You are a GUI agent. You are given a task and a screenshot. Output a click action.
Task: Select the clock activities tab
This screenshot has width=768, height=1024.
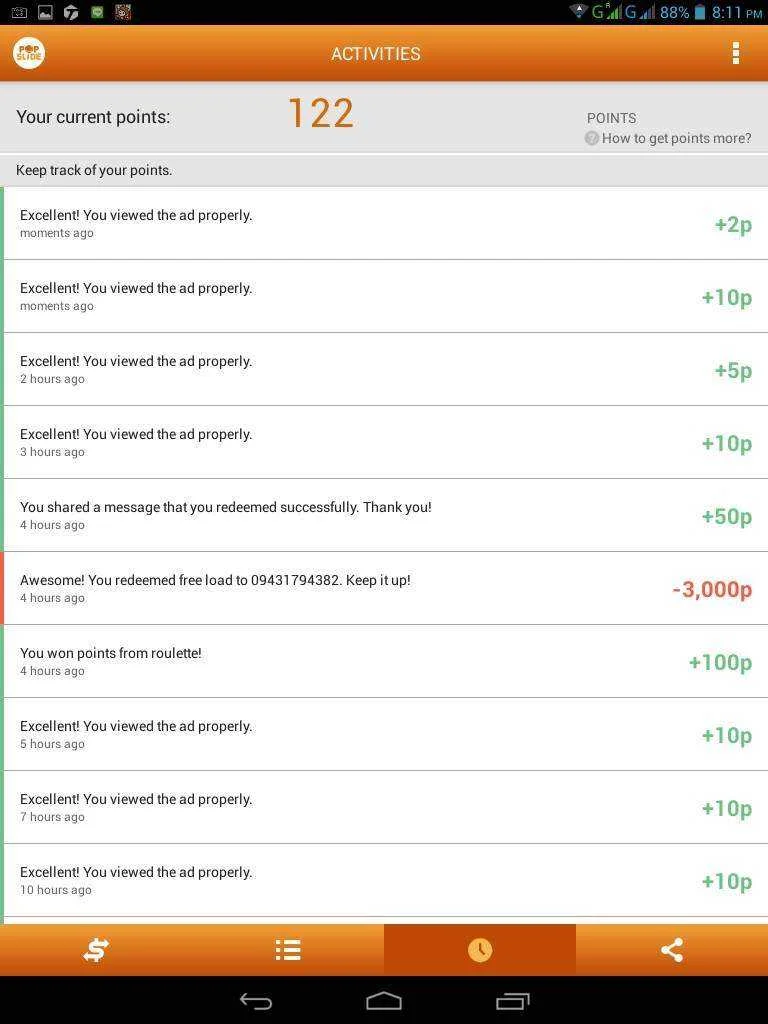click(x=480, y=950)
